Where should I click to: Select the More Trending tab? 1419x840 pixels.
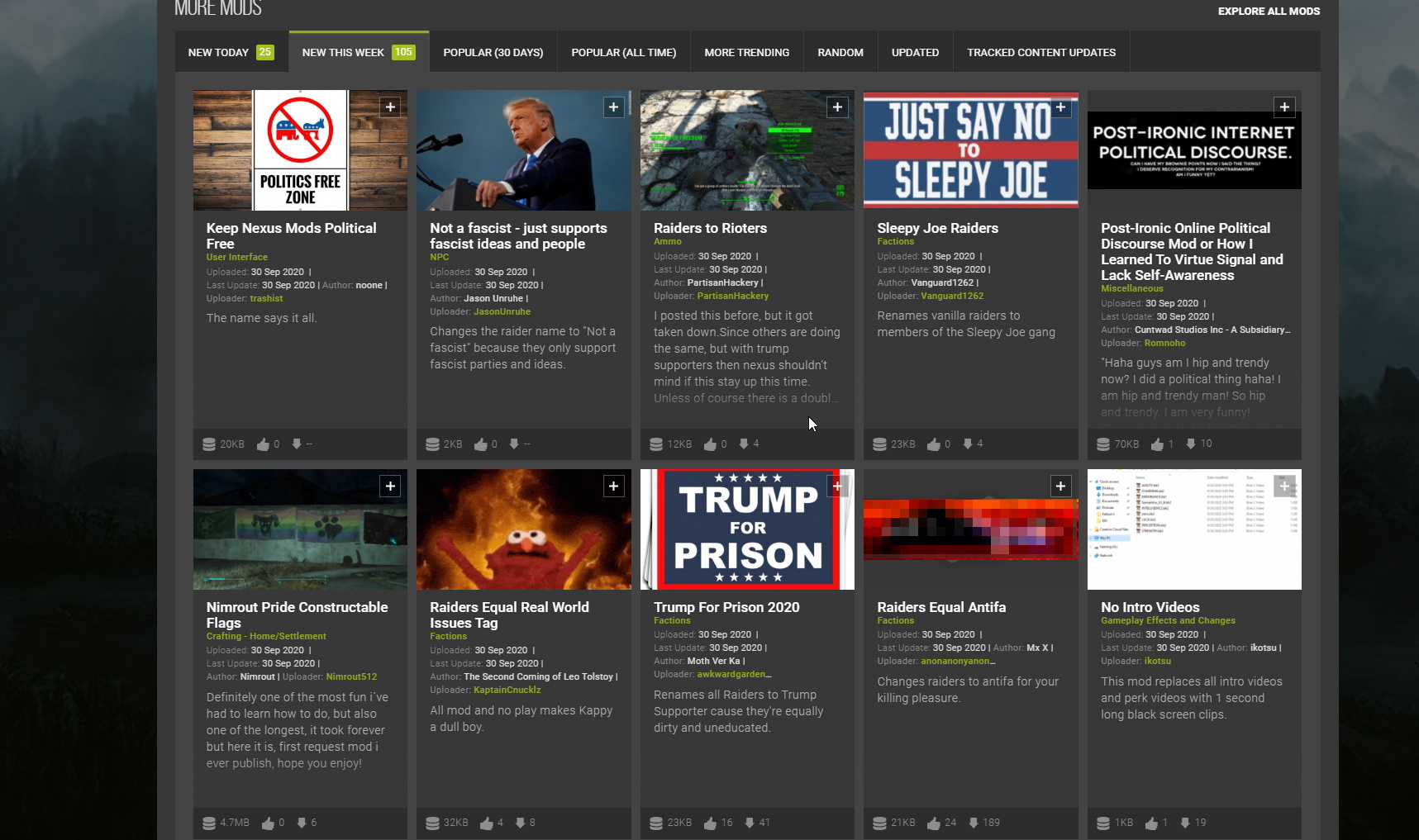coord(746,52)
